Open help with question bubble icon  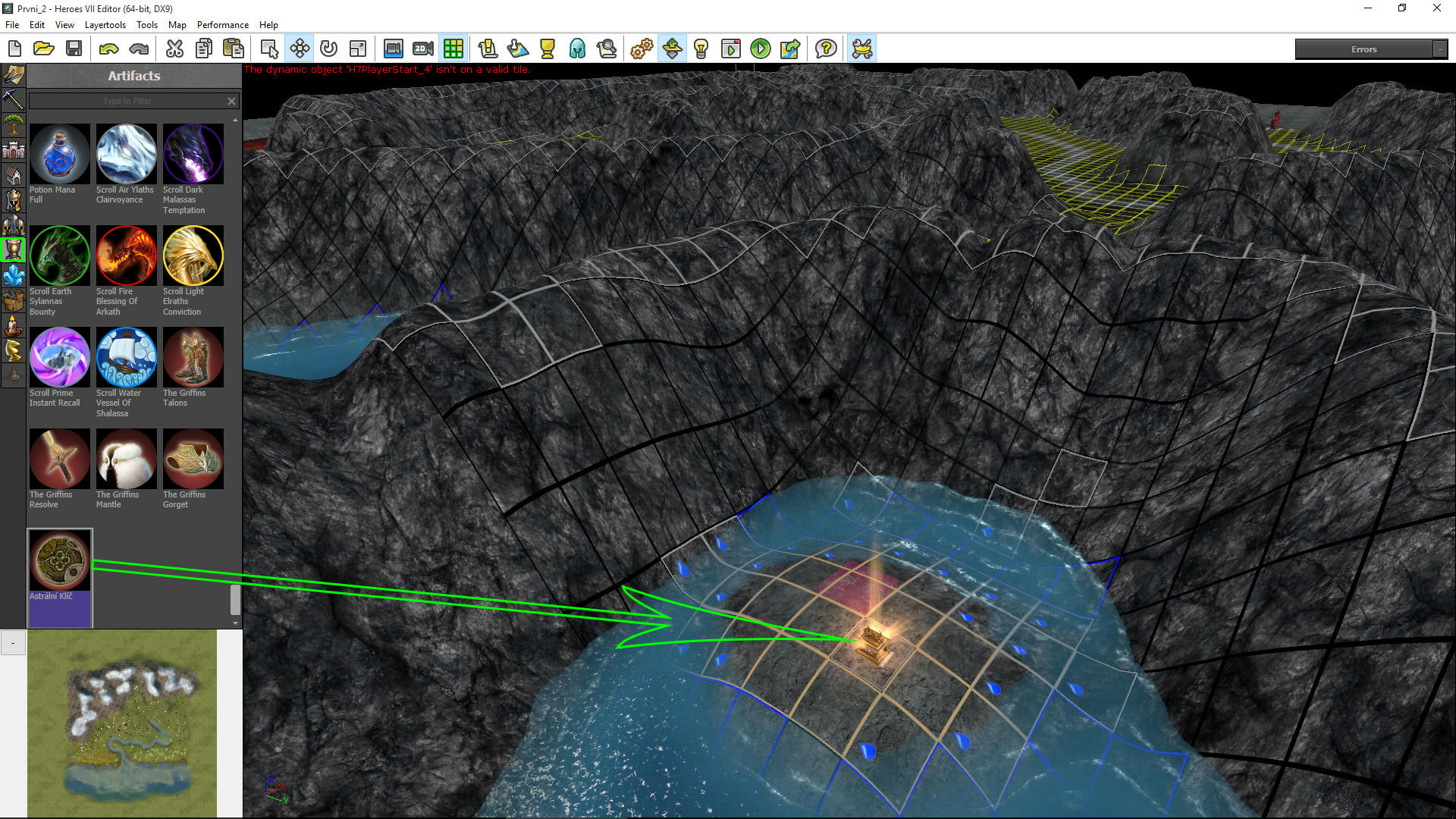826,49
